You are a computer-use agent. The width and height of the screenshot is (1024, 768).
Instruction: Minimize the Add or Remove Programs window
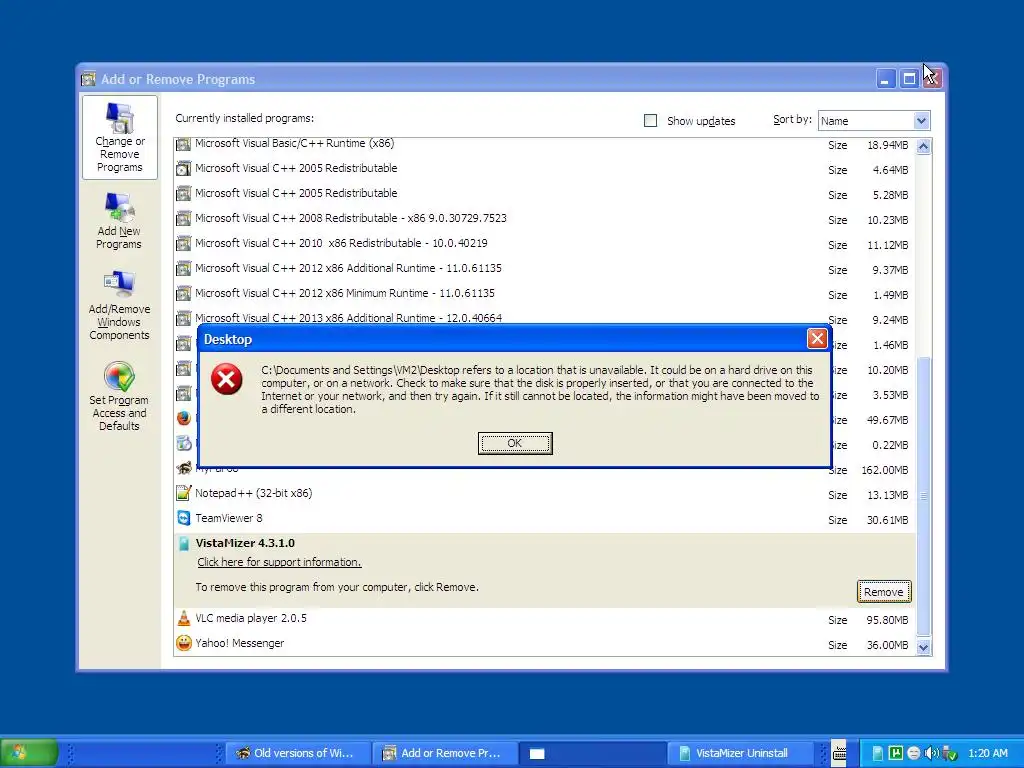point(886,79)
